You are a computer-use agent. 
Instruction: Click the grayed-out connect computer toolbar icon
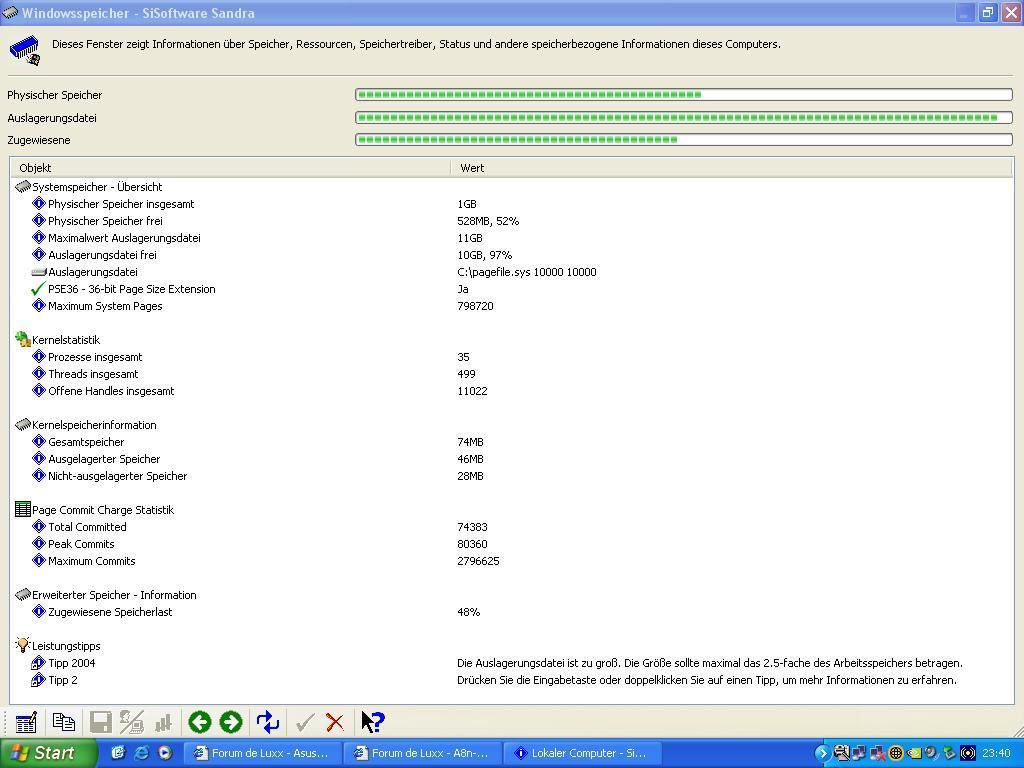coord(132,722)
